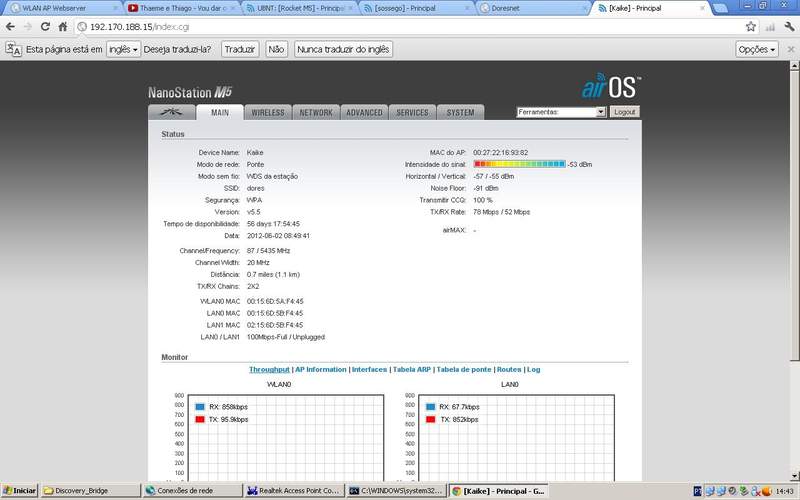Click the translate icon in the infobar
Viewport: 800px width, 500px height.
click(13, 49)
